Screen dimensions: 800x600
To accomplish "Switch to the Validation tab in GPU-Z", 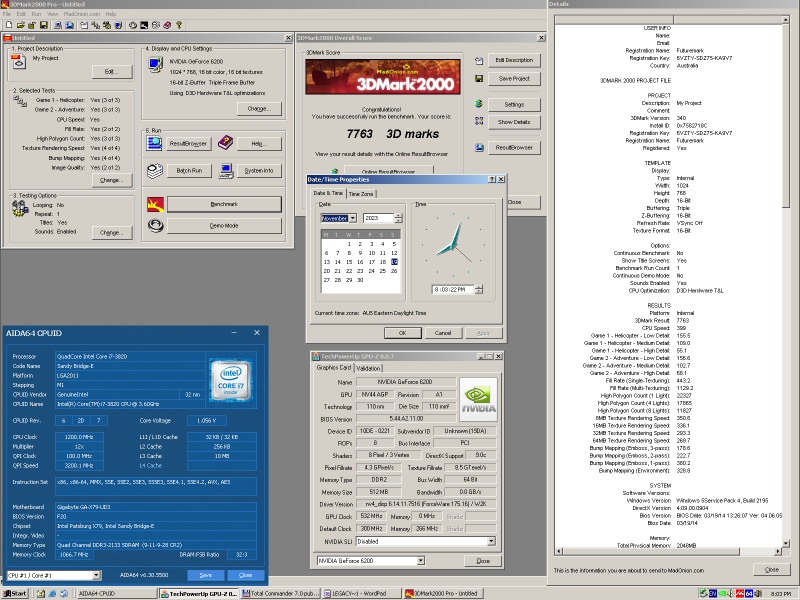I will click(368, 368).
